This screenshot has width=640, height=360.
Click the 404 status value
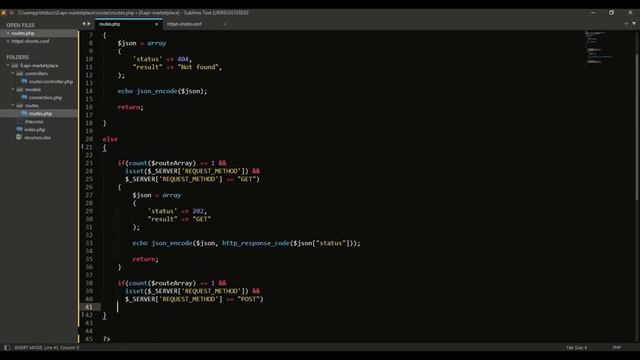point(183,59)
